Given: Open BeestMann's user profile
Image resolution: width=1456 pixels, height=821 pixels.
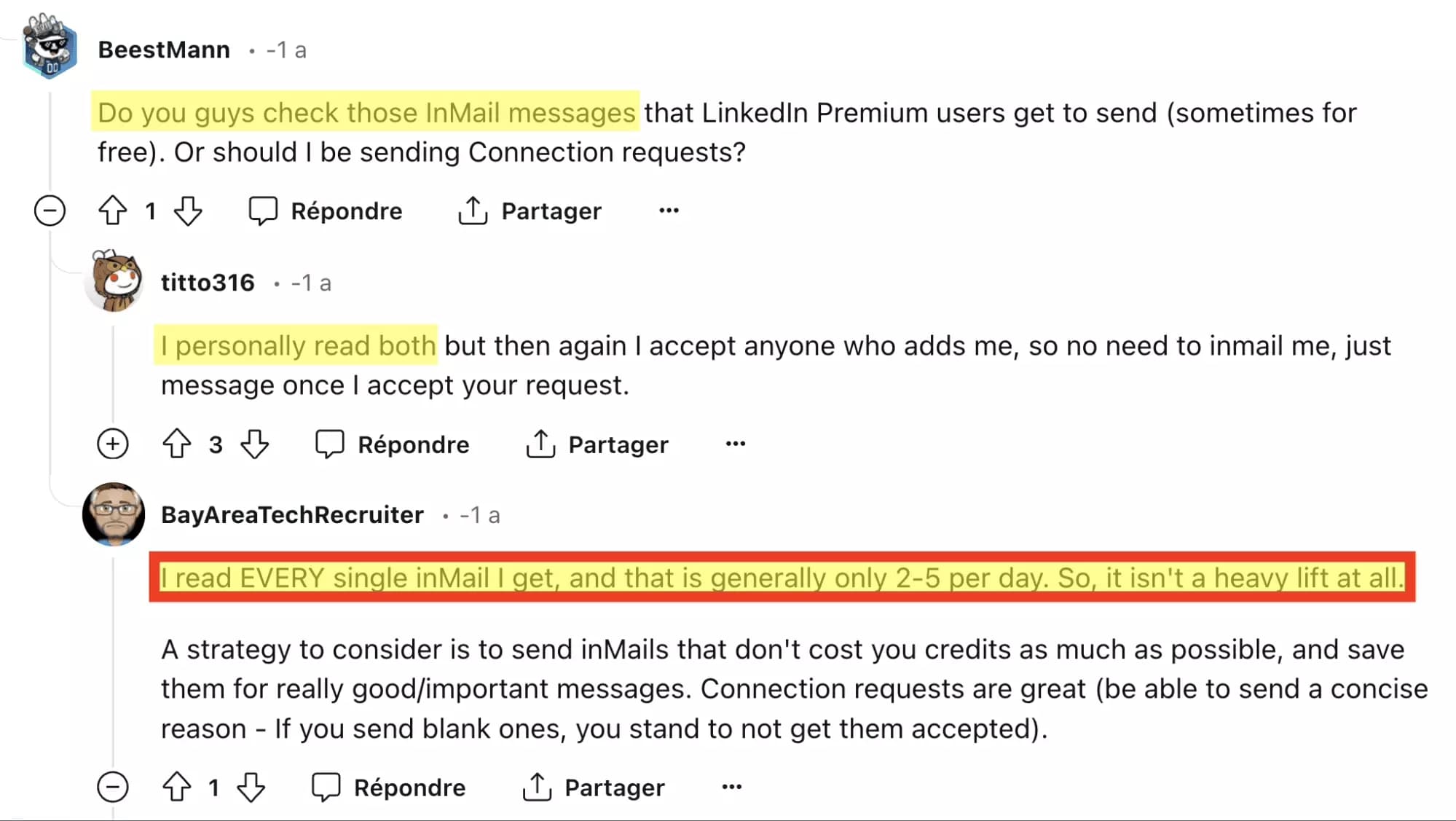Looking at the screenshot, I should point(165,49).
